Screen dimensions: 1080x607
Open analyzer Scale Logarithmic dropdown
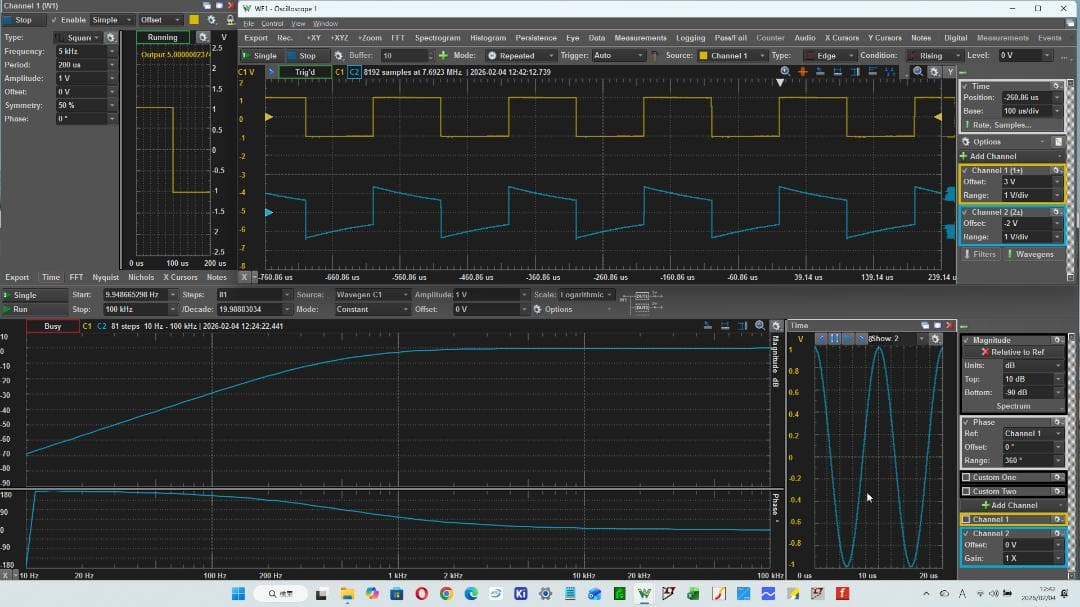coord(585,294)
